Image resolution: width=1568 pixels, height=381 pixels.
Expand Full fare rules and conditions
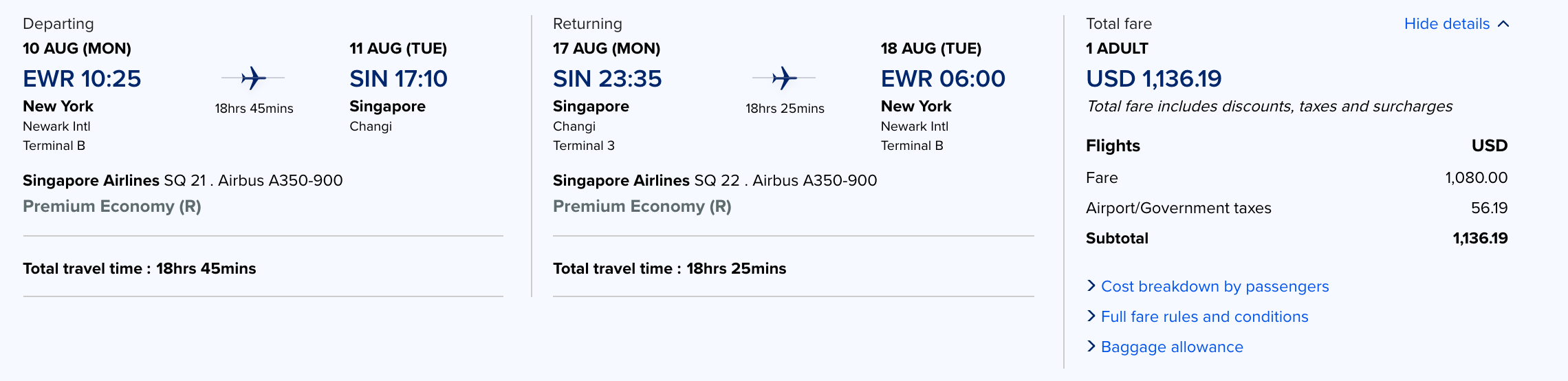click(1204, 317)
